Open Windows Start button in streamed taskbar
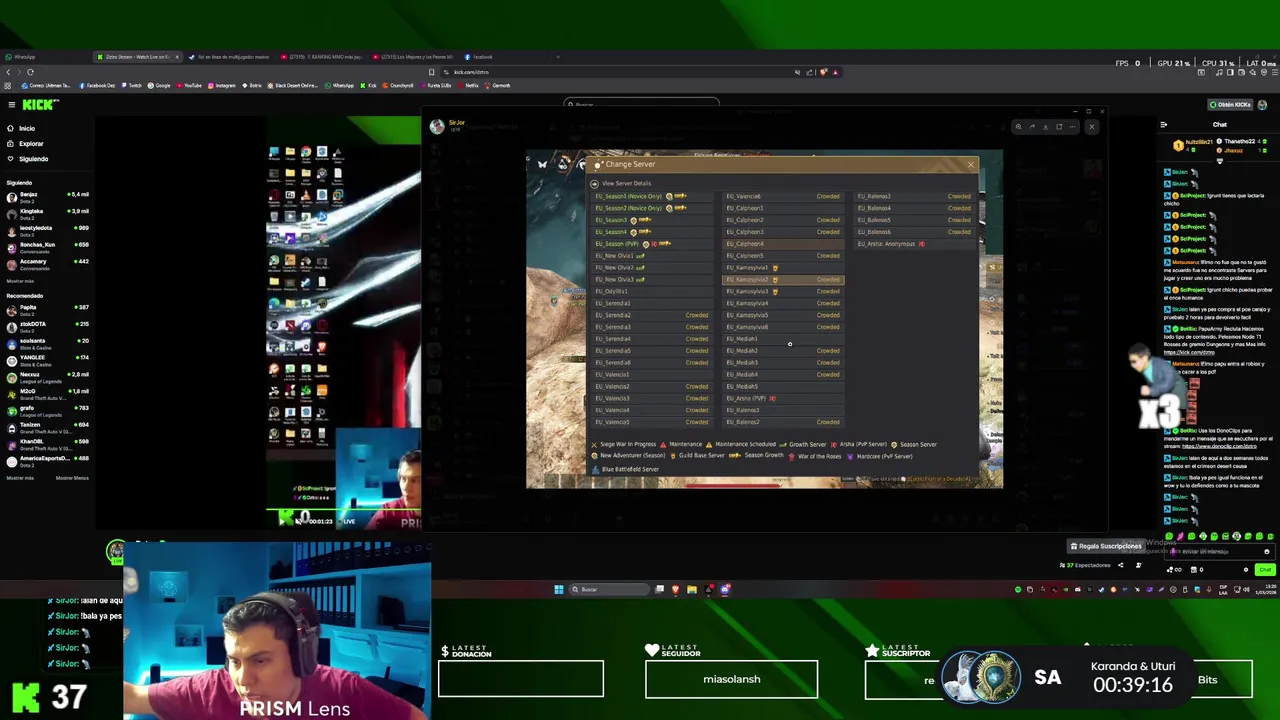Viewport: 1280px width, 720px height. click(559, 589)
